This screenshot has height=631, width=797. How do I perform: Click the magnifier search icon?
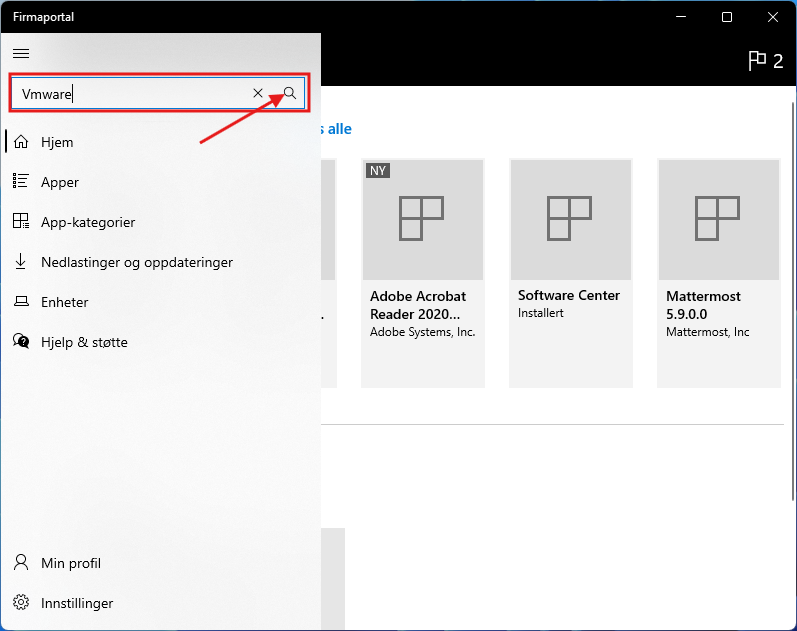[x=290, y=93]
